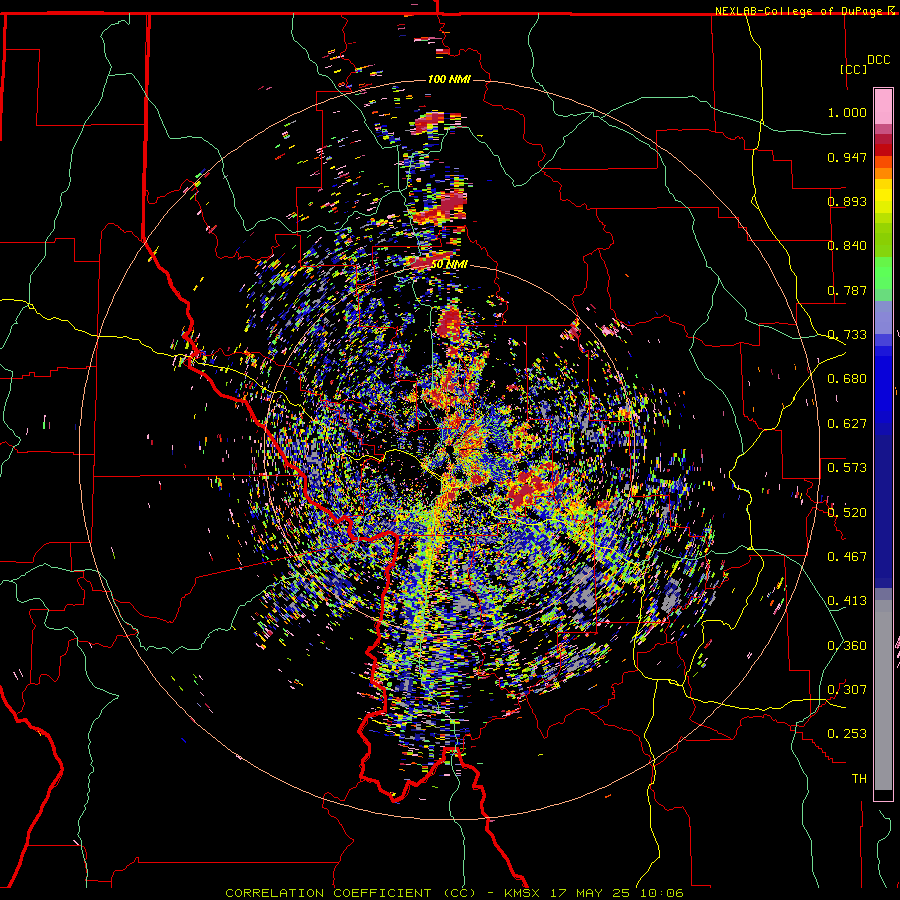
Task: Click the 0.467 legend value
Action: click(x=847, y=557)
